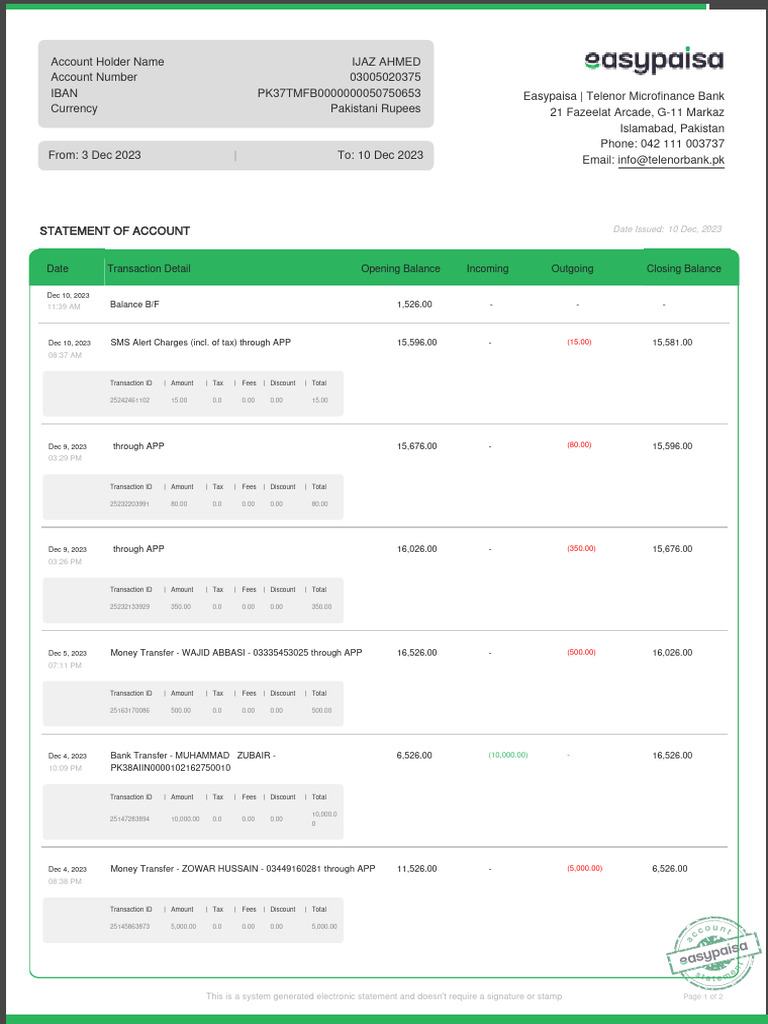
Task: Click the Closing Balance column header
Action: pyautogui.click(x=684, y=268)
